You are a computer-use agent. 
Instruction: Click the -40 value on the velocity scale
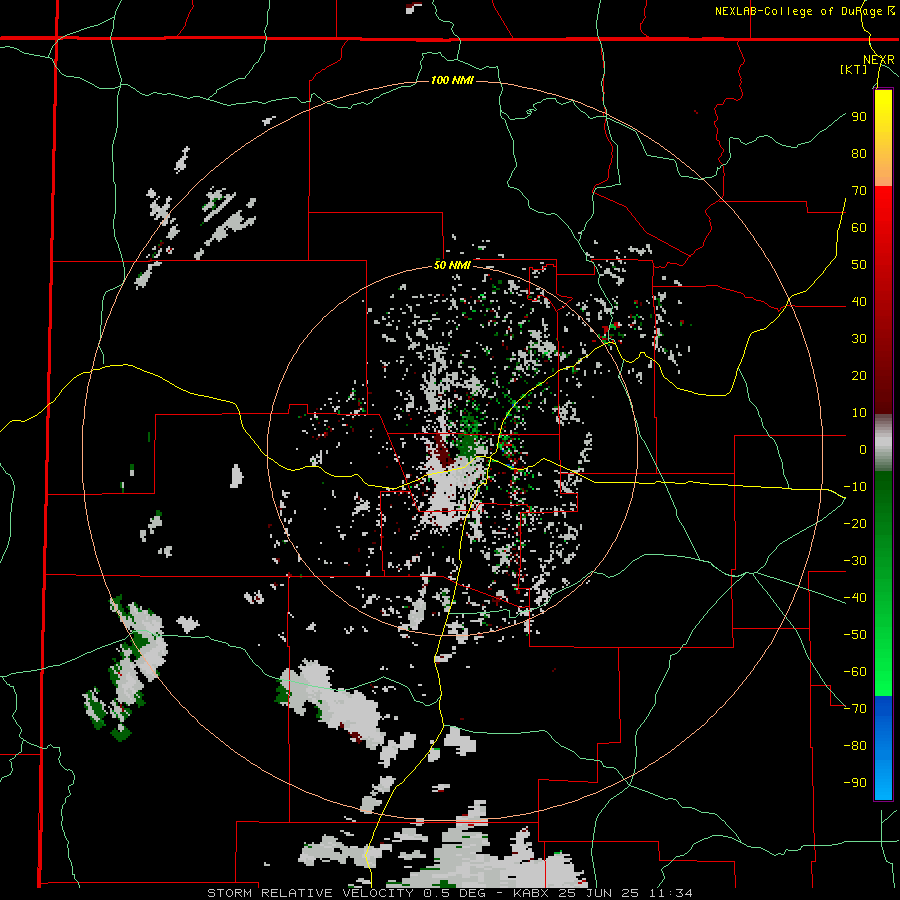[x=855, y=598]
